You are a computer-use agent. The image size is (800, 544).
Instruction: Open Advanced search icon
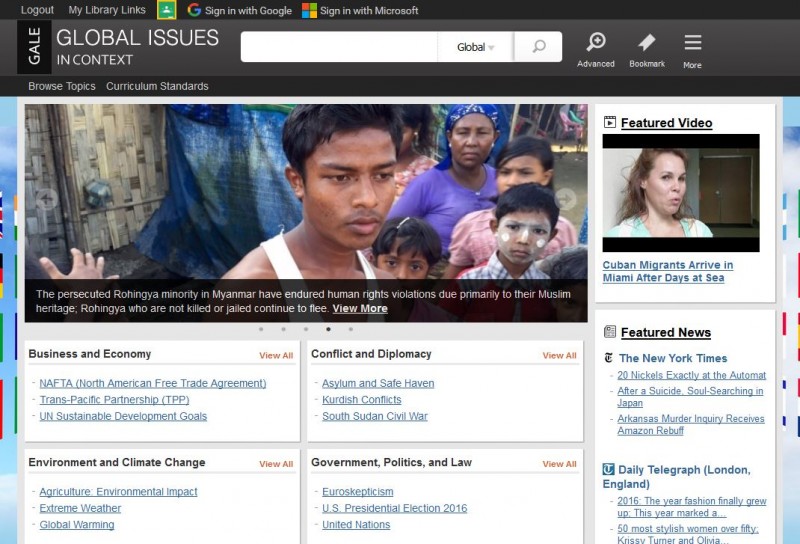(x=596, y=50)
